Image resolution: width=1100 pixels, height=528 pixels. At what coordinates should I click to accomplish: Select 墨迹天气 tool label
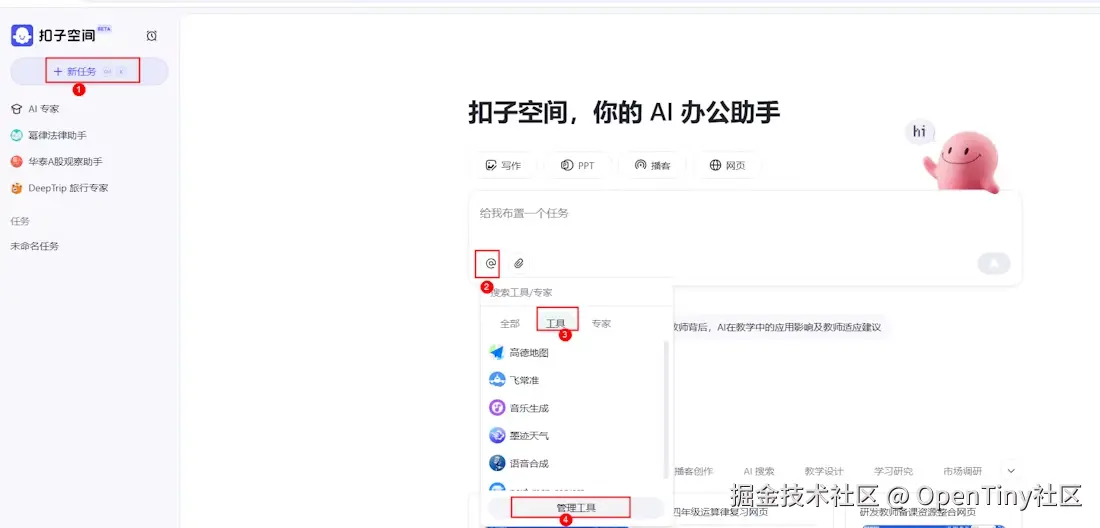tap(529, 435)
